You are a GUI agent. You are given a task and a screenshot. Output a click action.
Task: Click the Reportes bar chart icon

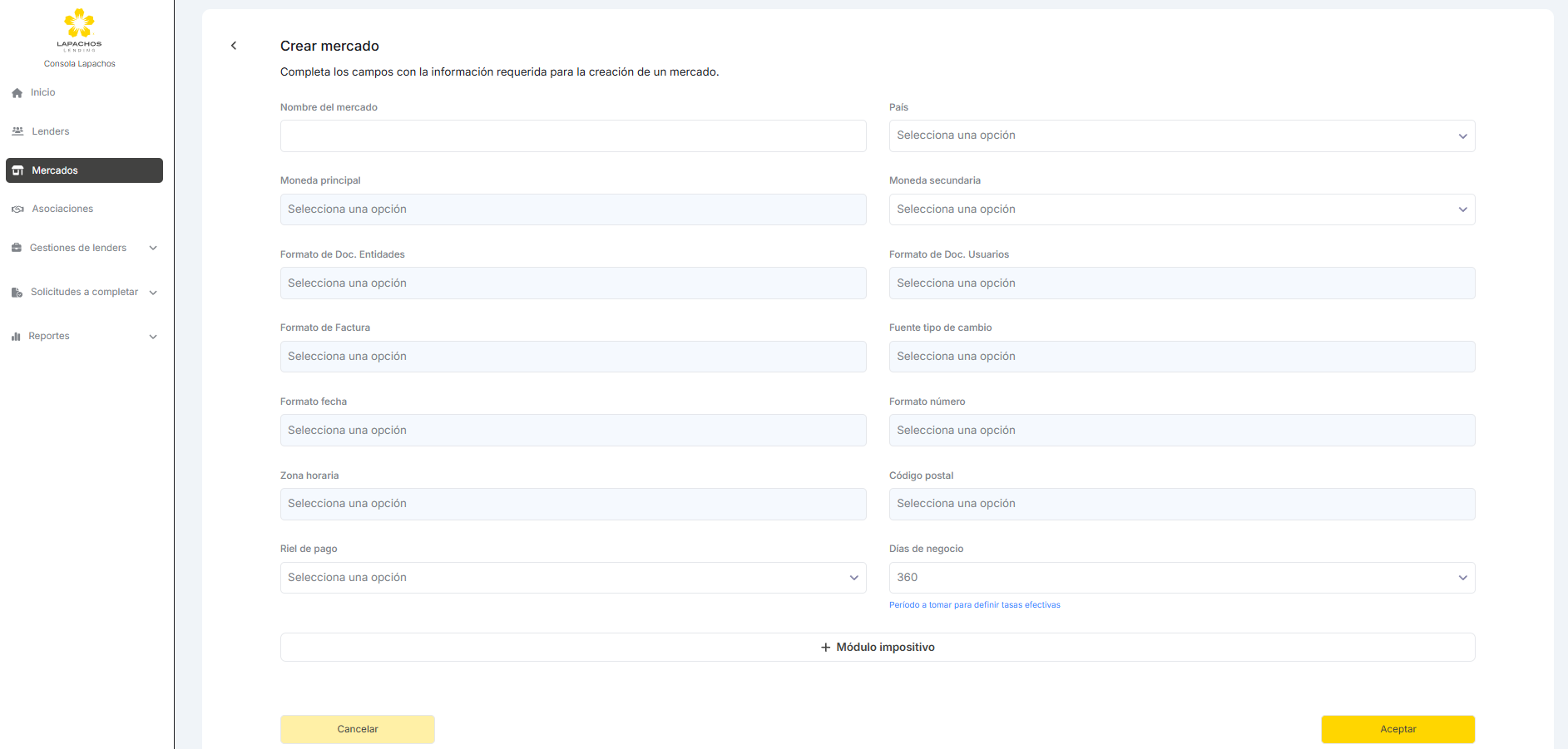click(x=16, y=337)
